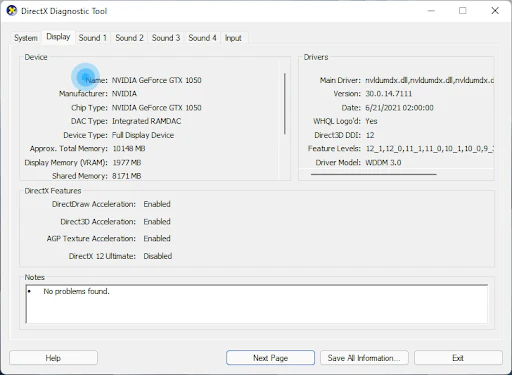512x375 pixels.
Task: Click the Exit button
Action: pos(458,358)
